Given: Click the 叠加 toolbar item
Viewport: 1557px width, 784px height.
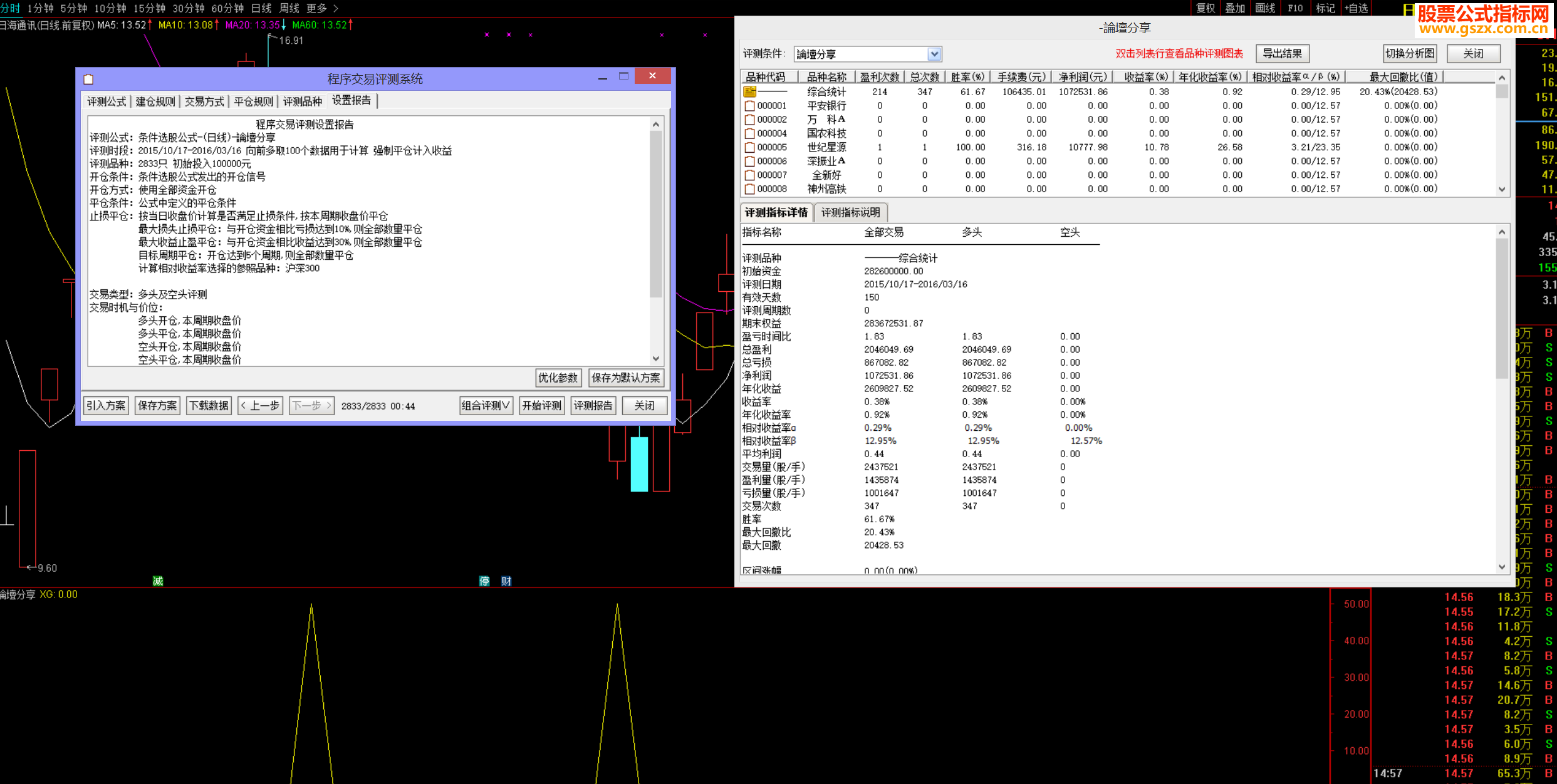Looking at the screenshot, I should pyautogui.click(x=1235, y=8).
